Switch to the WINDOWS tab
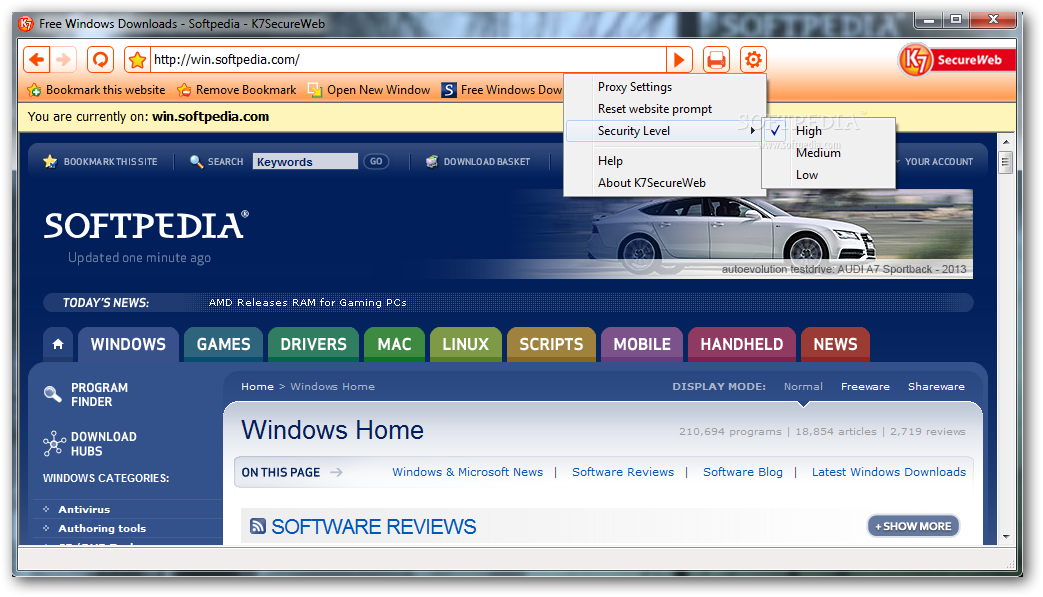 pyautogui.click(x=128, y=344)
